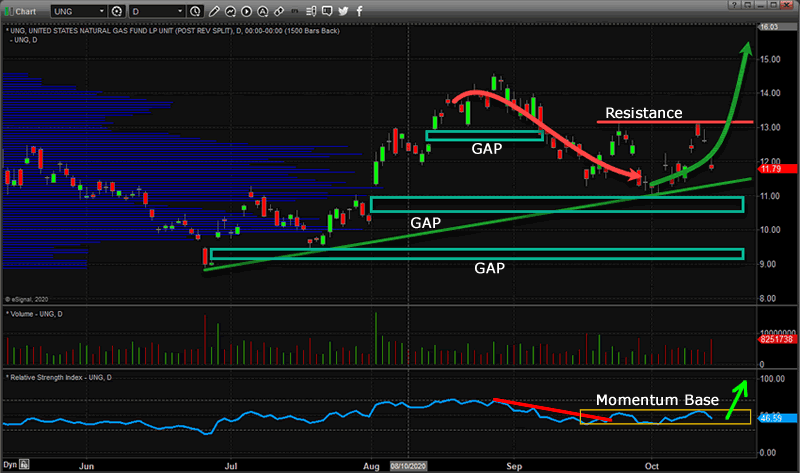
Task: Click the Oct time axis label
Action: click(652, 466)
